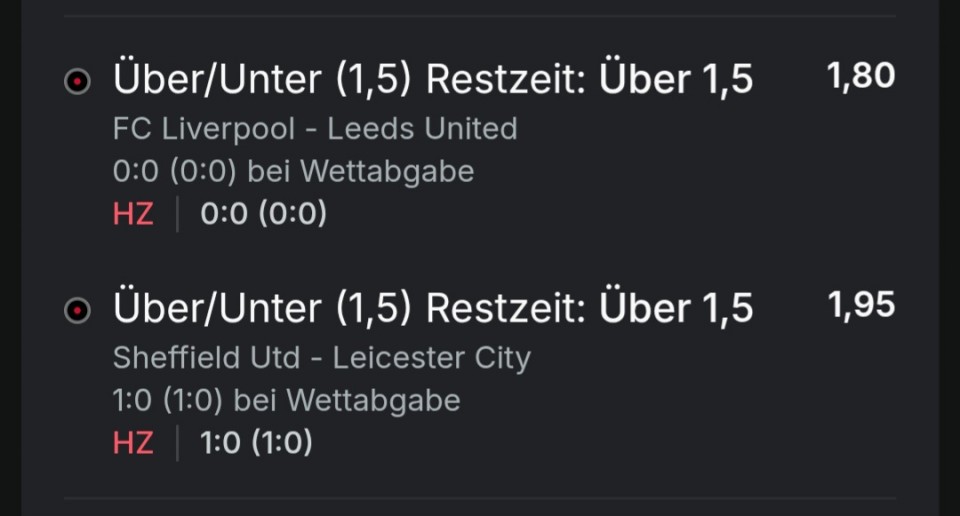Click the live indicator icon beside the Sheffield bet
The width and height of the screenshot is (960, 516).
coord(77,311)
